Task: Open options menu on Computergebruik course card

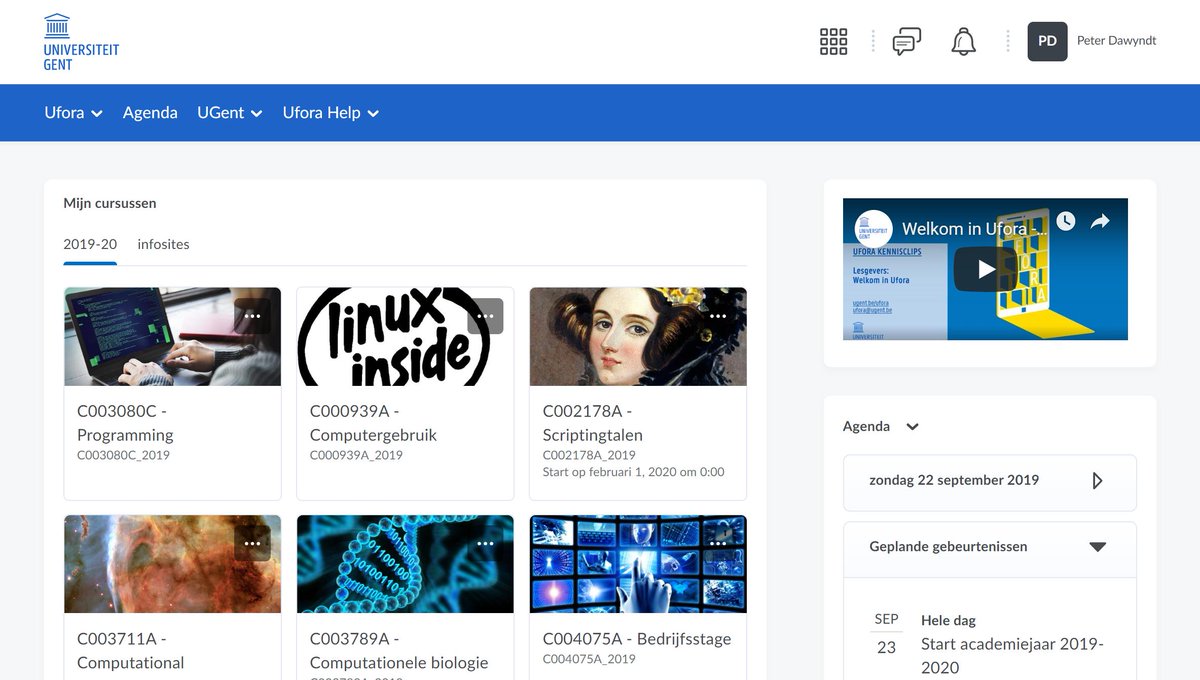Action: pyautogui.click(x=485, y=316)
